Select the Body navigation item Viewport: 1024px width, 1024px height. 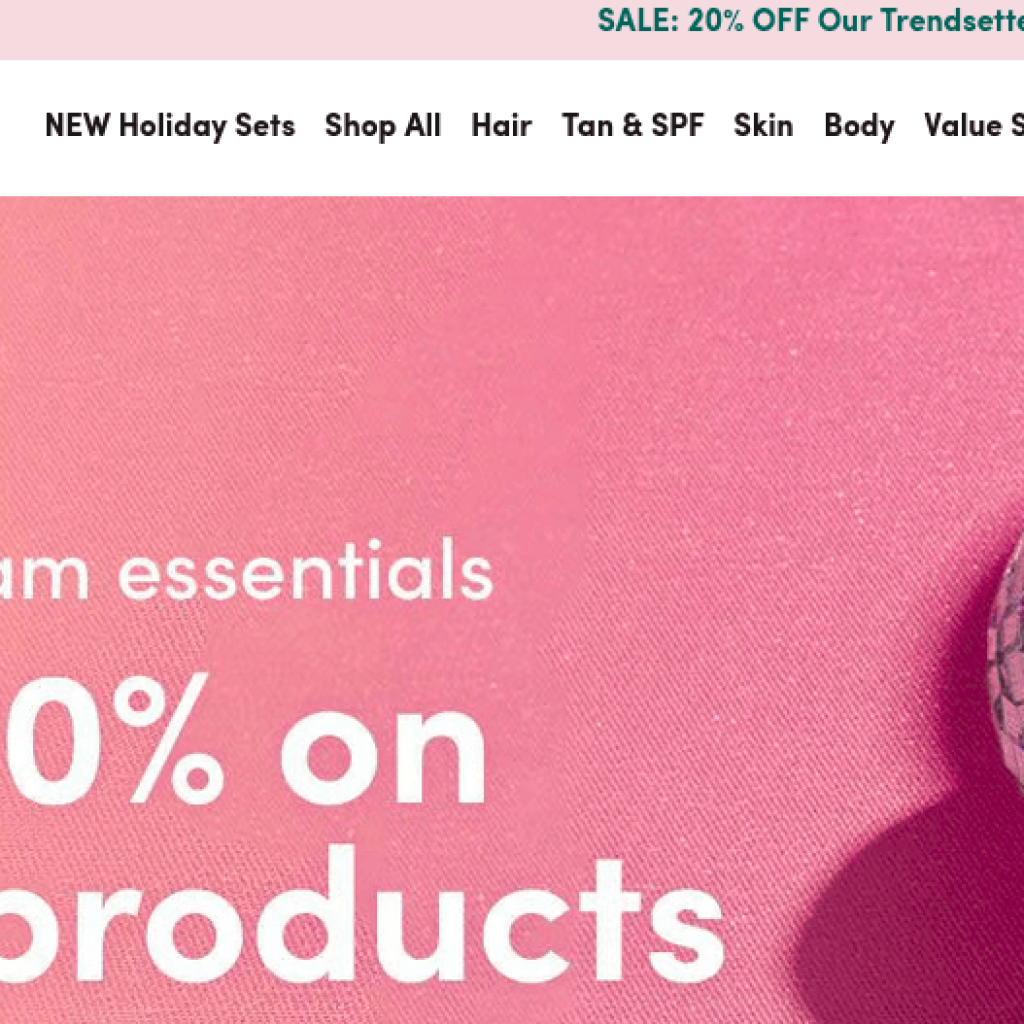(859, 125)
